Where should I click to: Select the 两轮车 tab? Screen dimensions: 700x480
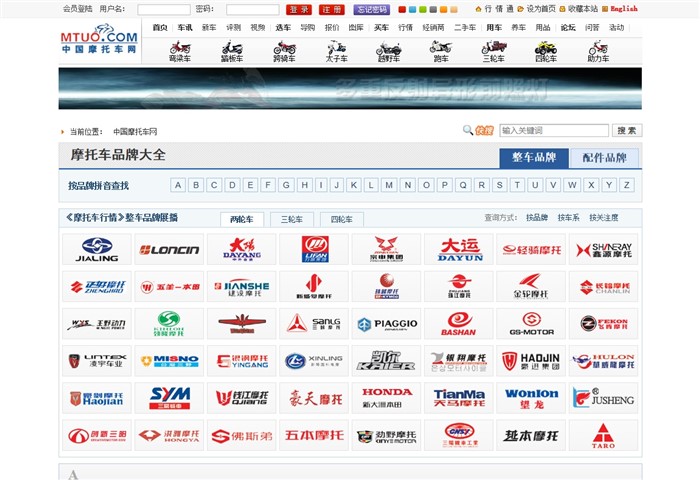click(x=242, y=219)
